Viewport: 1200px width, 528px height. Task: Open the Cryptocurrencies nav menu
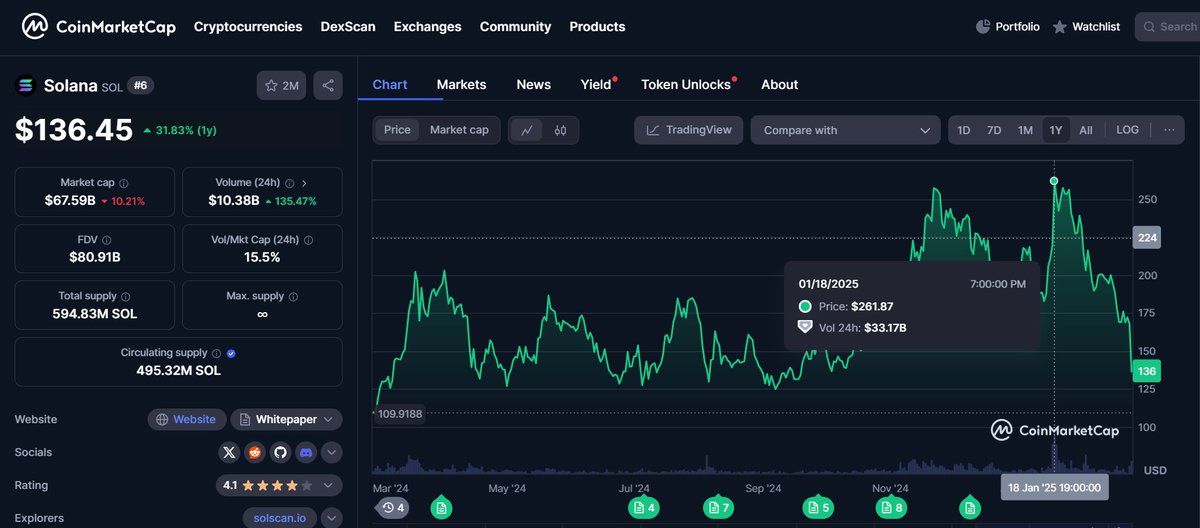click(248, 27)
